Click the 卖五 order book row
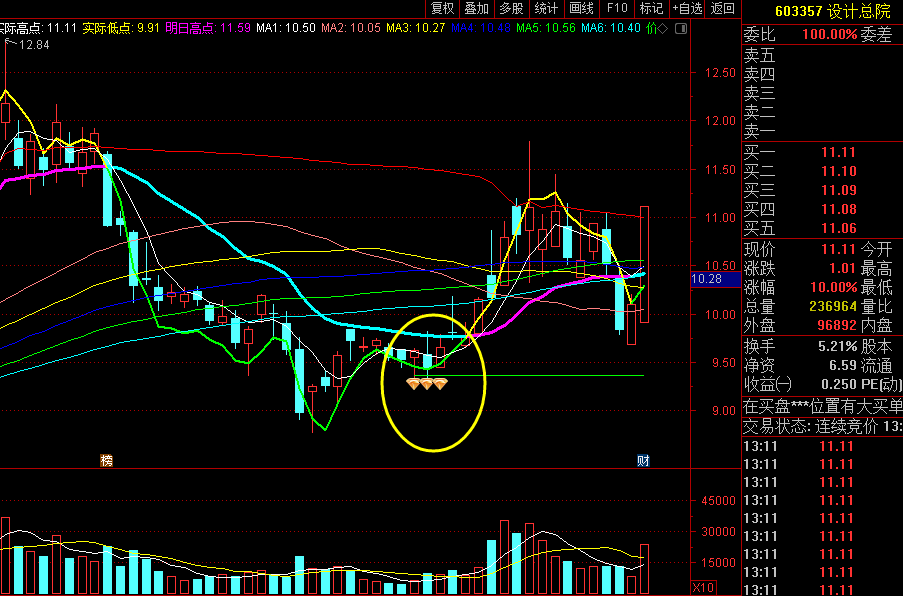903x596 pixels. (822, 56)
